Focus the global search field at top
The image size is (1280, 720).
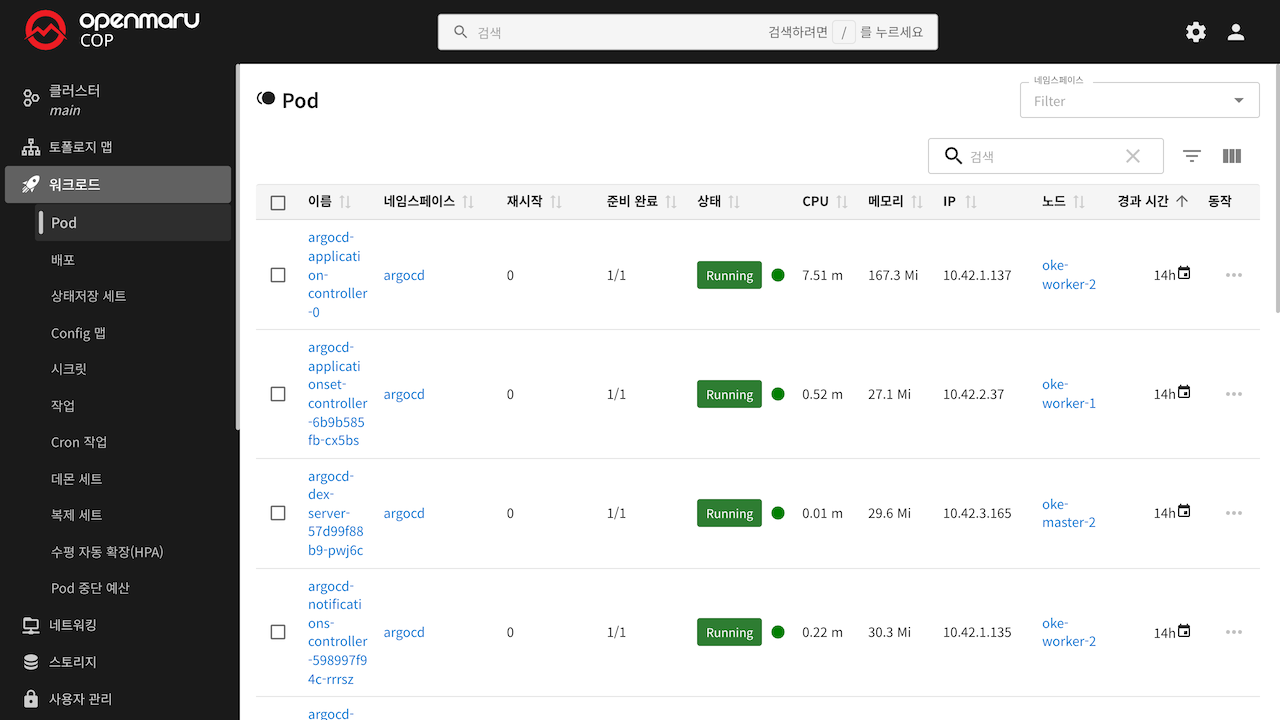(620, 32)
